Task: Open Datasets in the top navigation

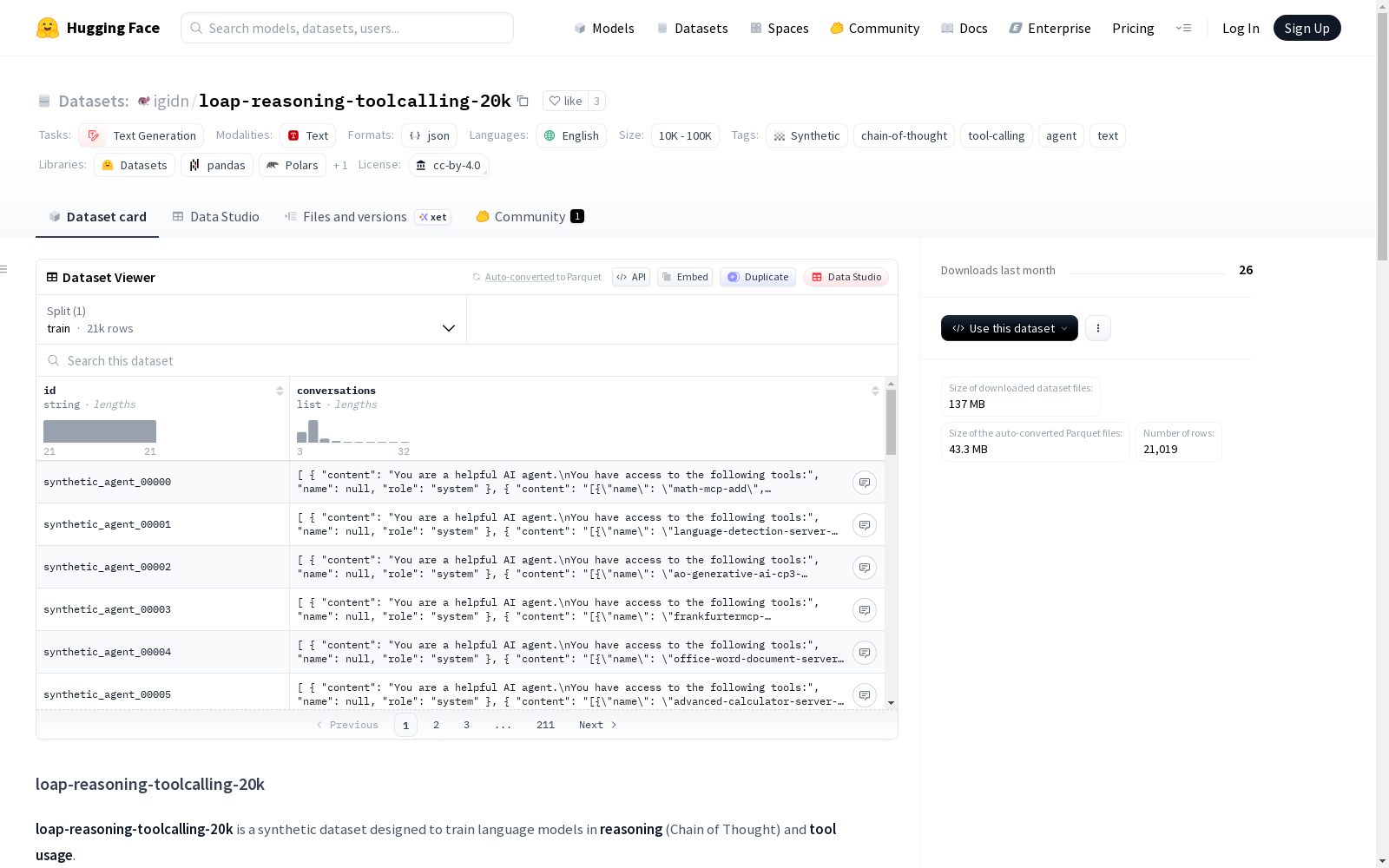Action: [x=692, y=28]
